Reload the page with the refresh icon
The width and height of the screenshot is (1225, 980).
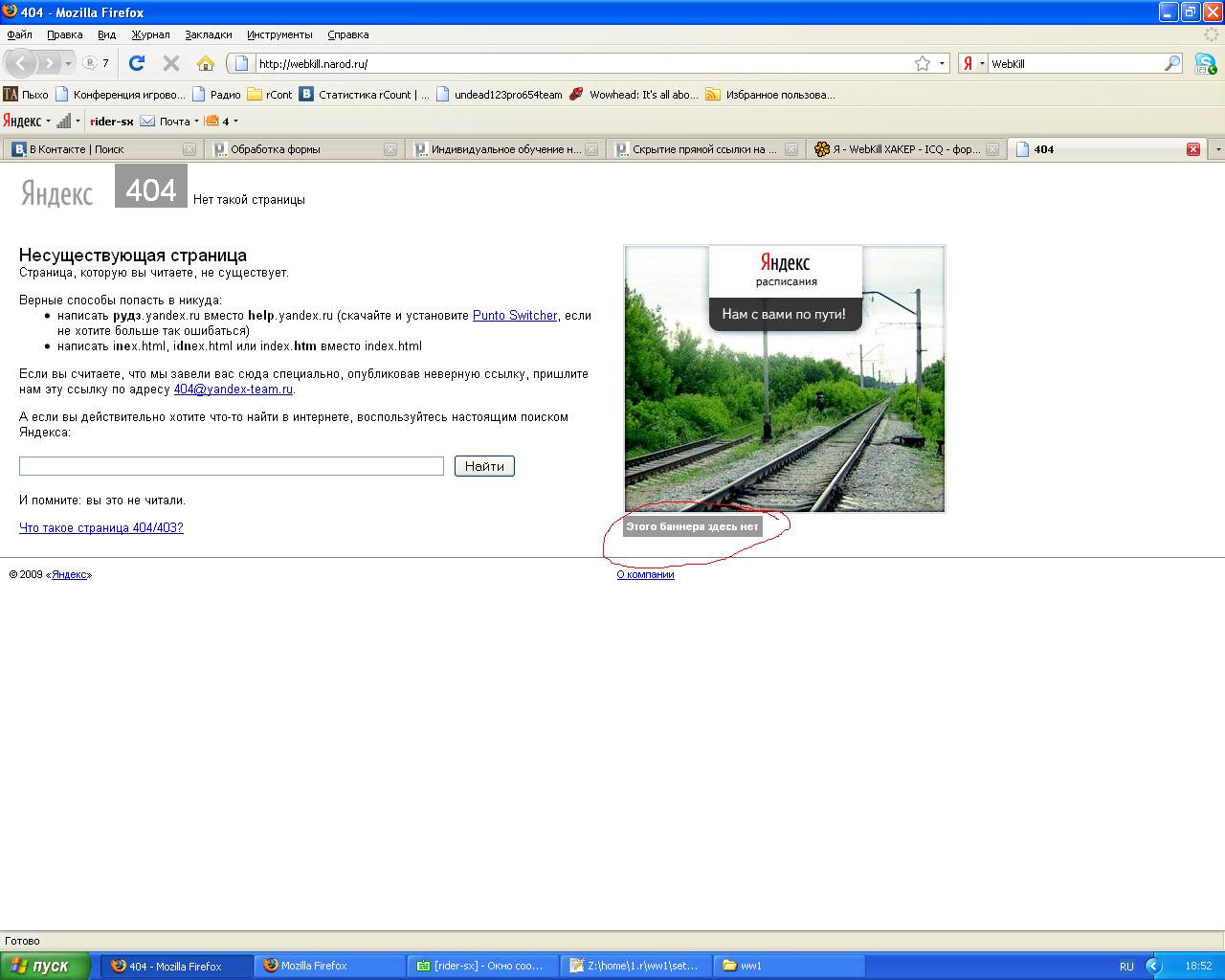click(x=137, y=63)
